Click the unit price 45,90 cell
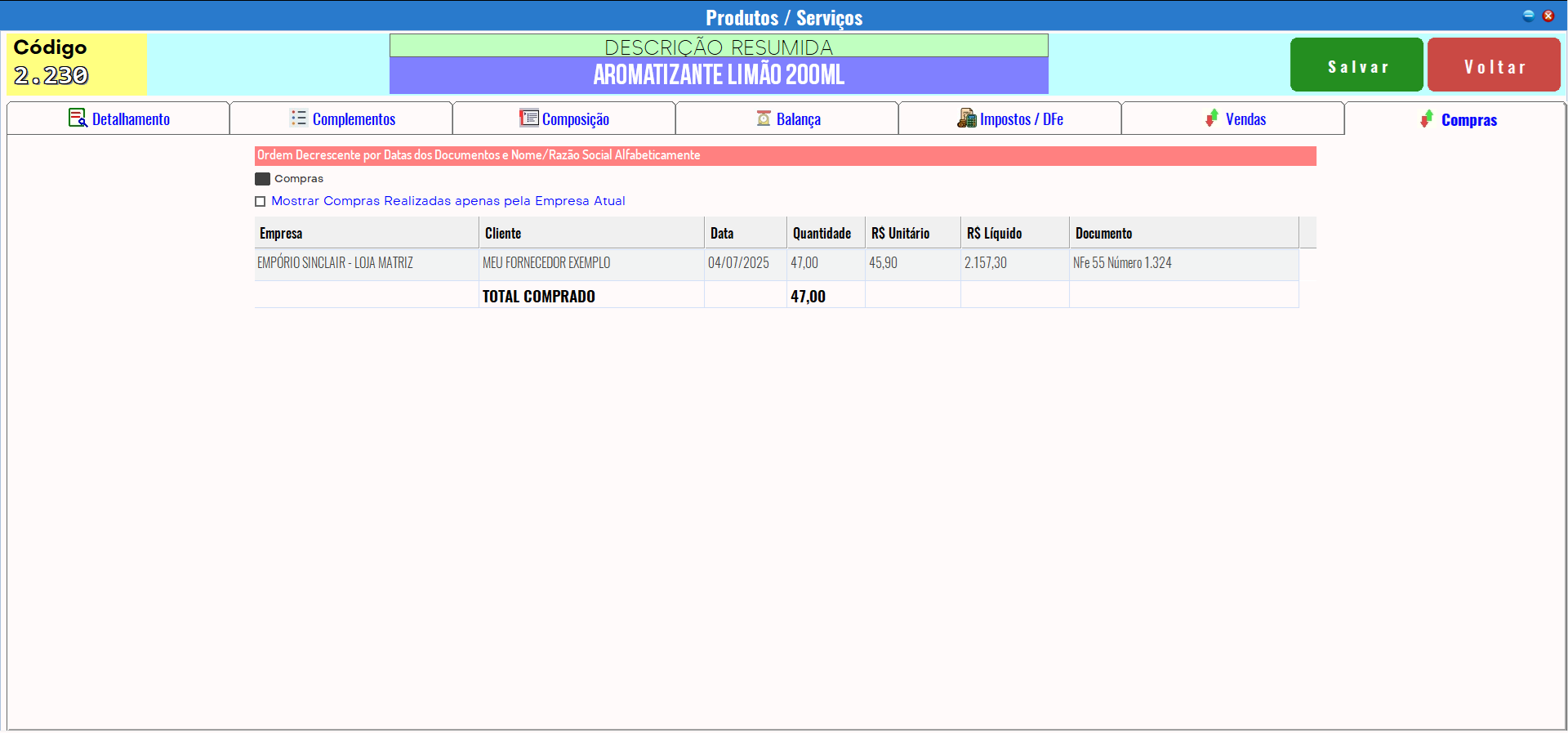The image size is (1568, 733). click(913, 263)
